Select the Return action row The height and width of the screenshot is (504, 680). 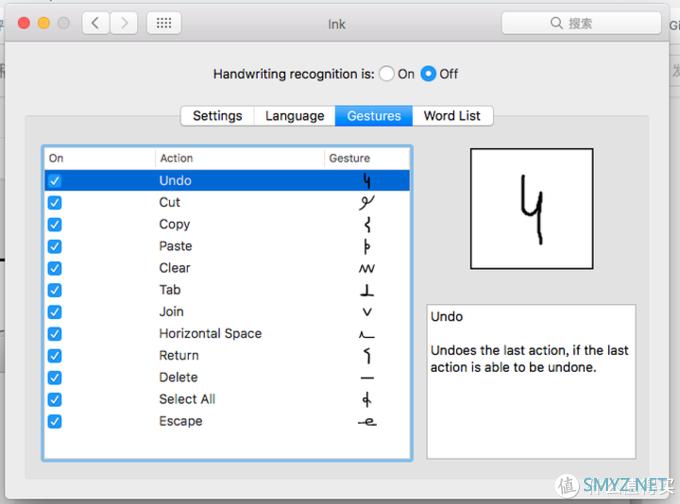[227, 356]
